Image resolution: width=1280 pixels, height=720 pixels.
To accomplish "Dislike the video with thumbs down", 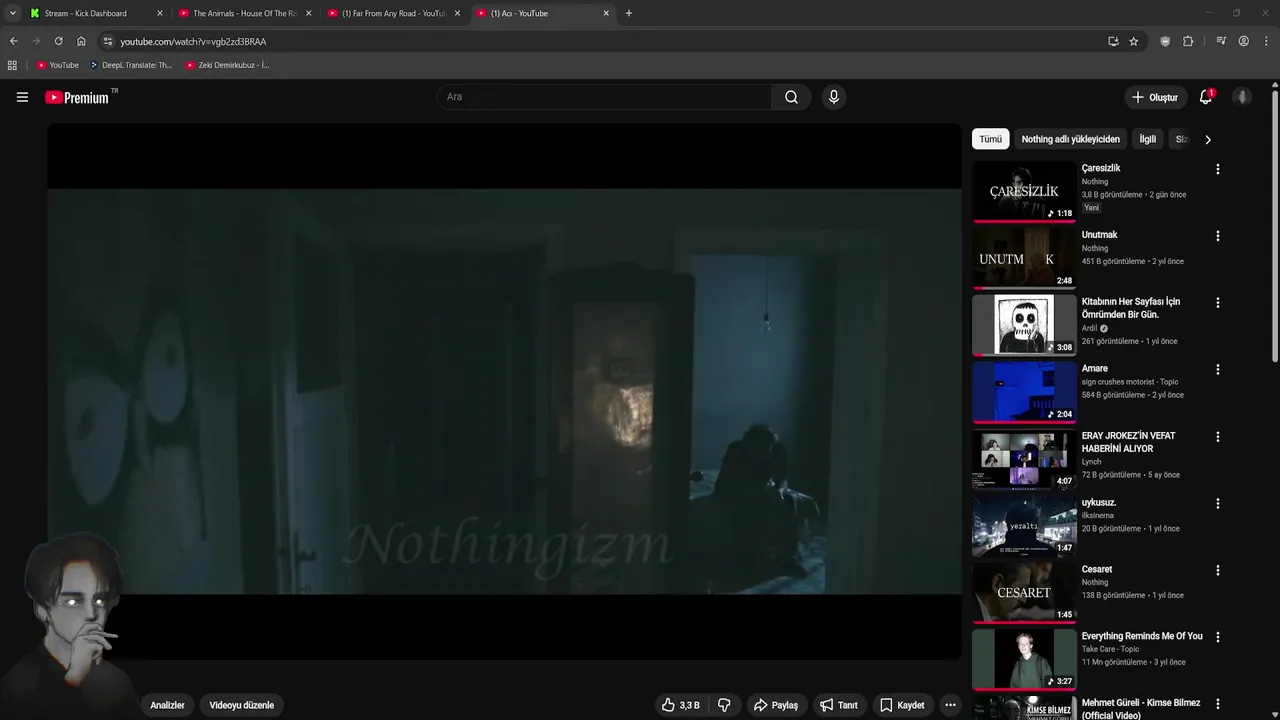I will [x=724, y=705].
